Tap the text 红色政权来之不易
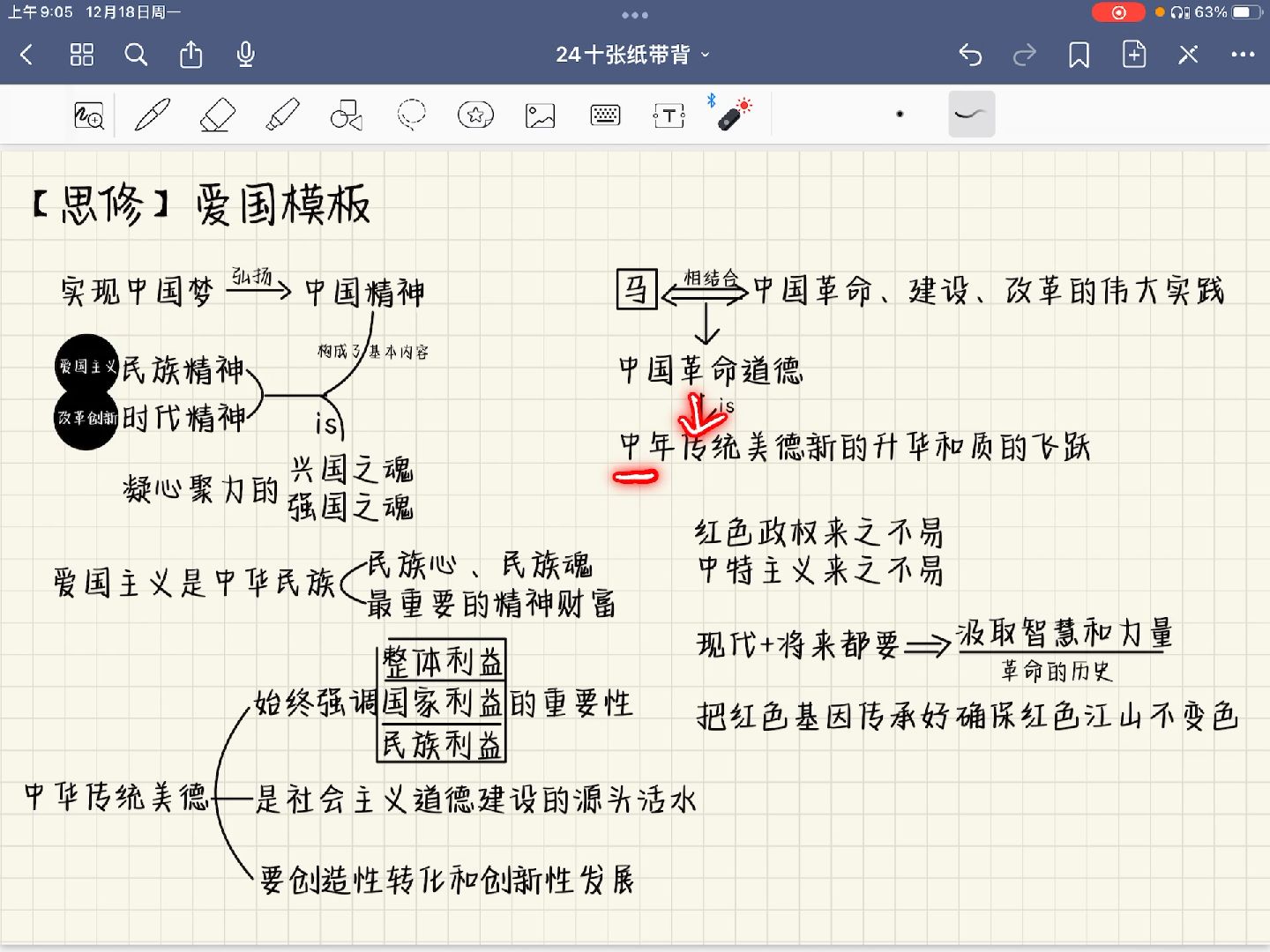The image size is (1270, 952). [819, 532]
